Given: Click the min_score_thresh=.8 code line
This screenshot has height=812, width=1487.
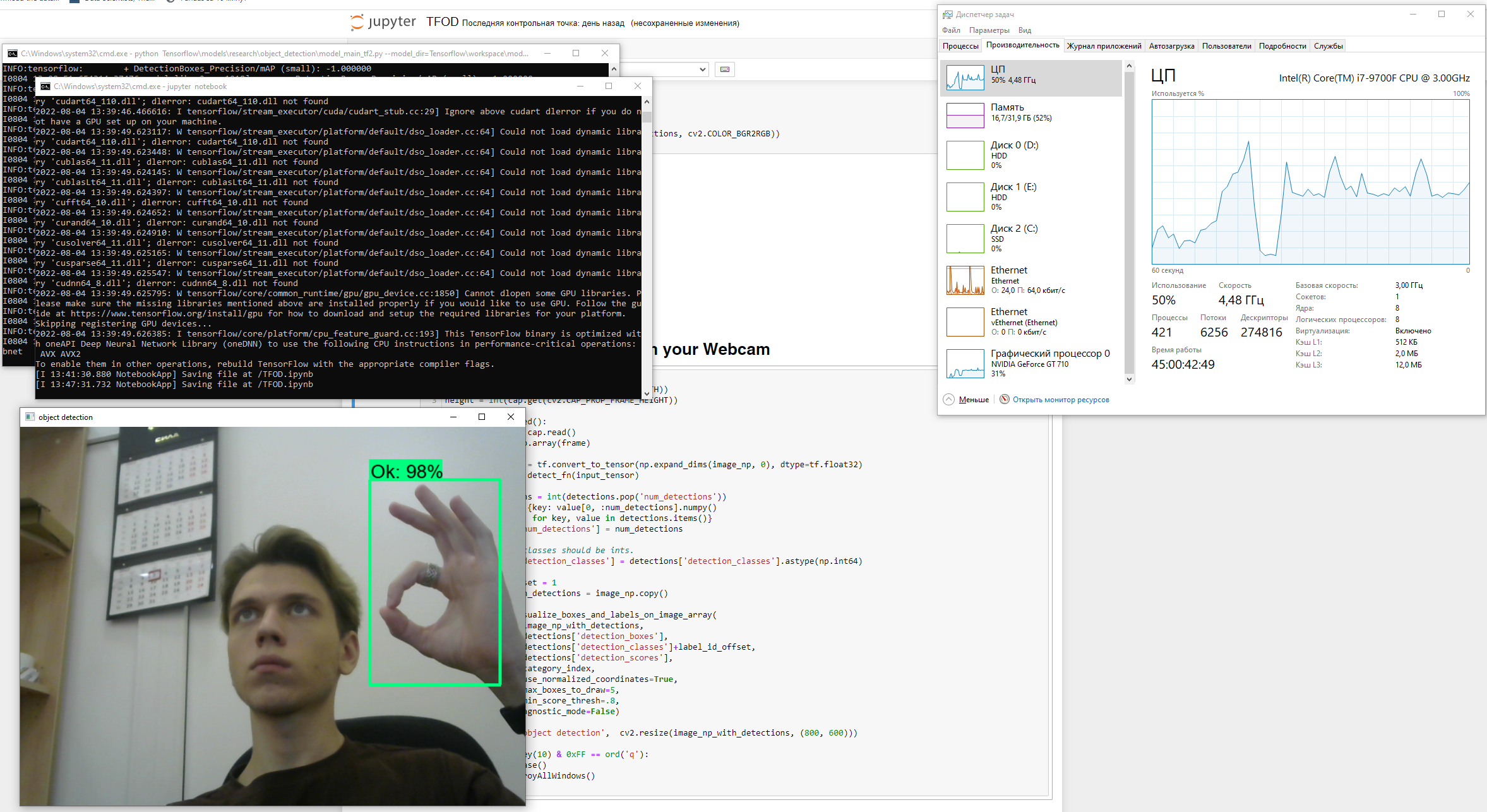Looking at the screenshot, I should coord(571,700).
